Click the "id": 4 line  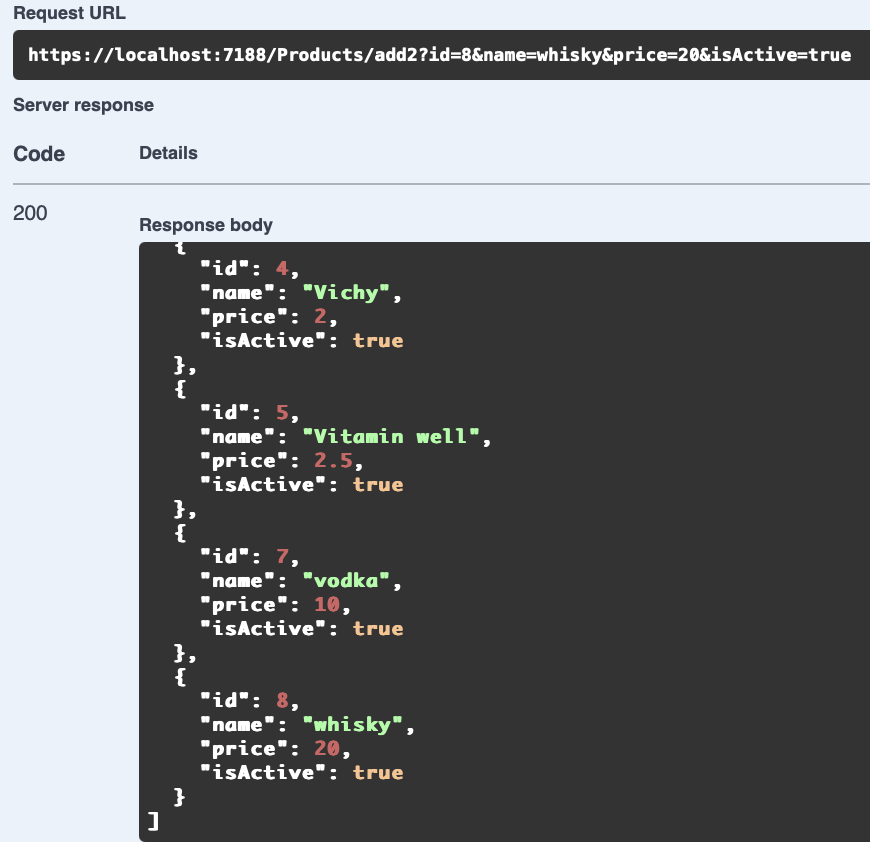pyautogui.click(x=250, y=268)
